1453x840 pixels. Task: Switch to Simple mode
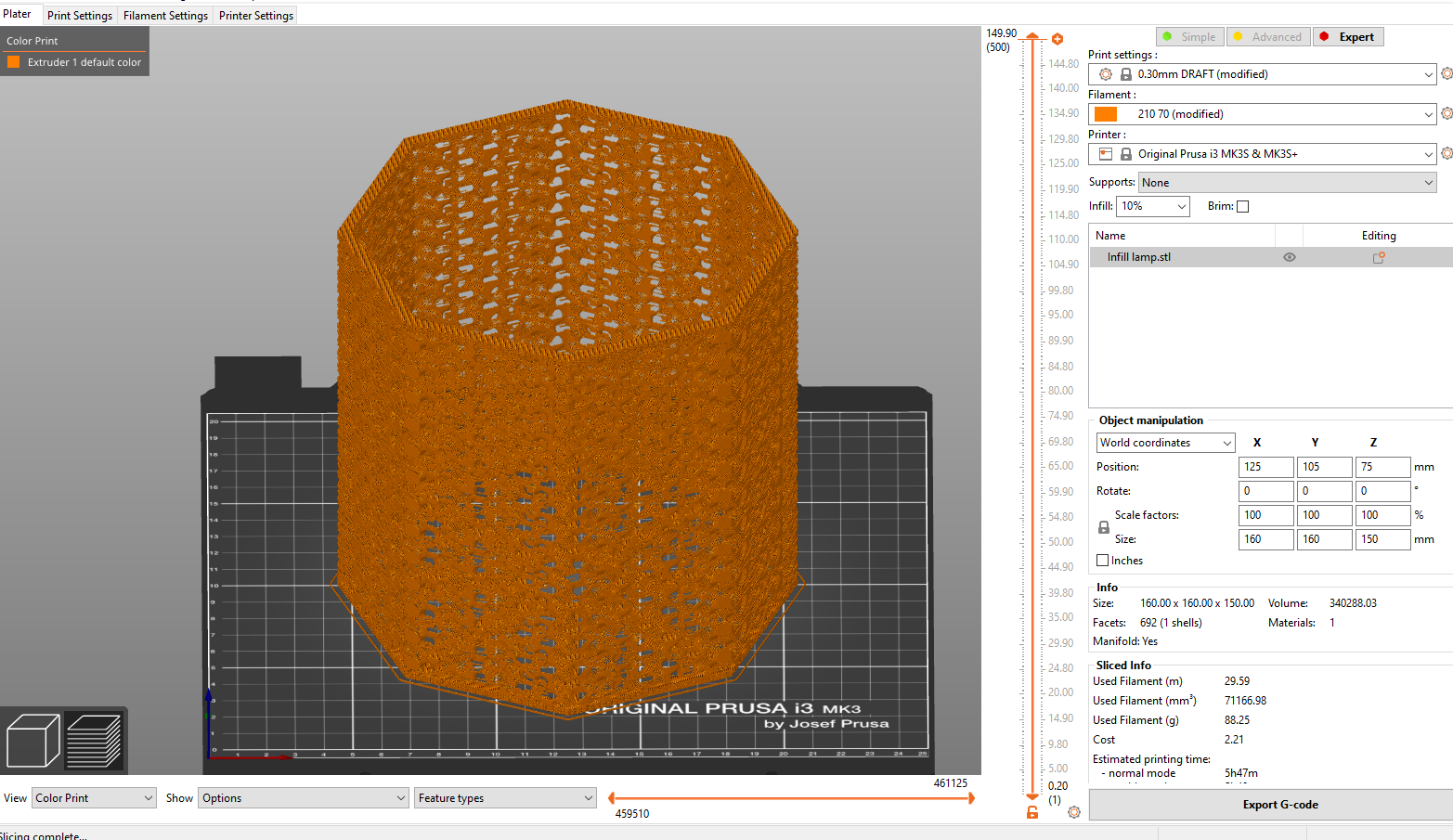[1189, 36]
